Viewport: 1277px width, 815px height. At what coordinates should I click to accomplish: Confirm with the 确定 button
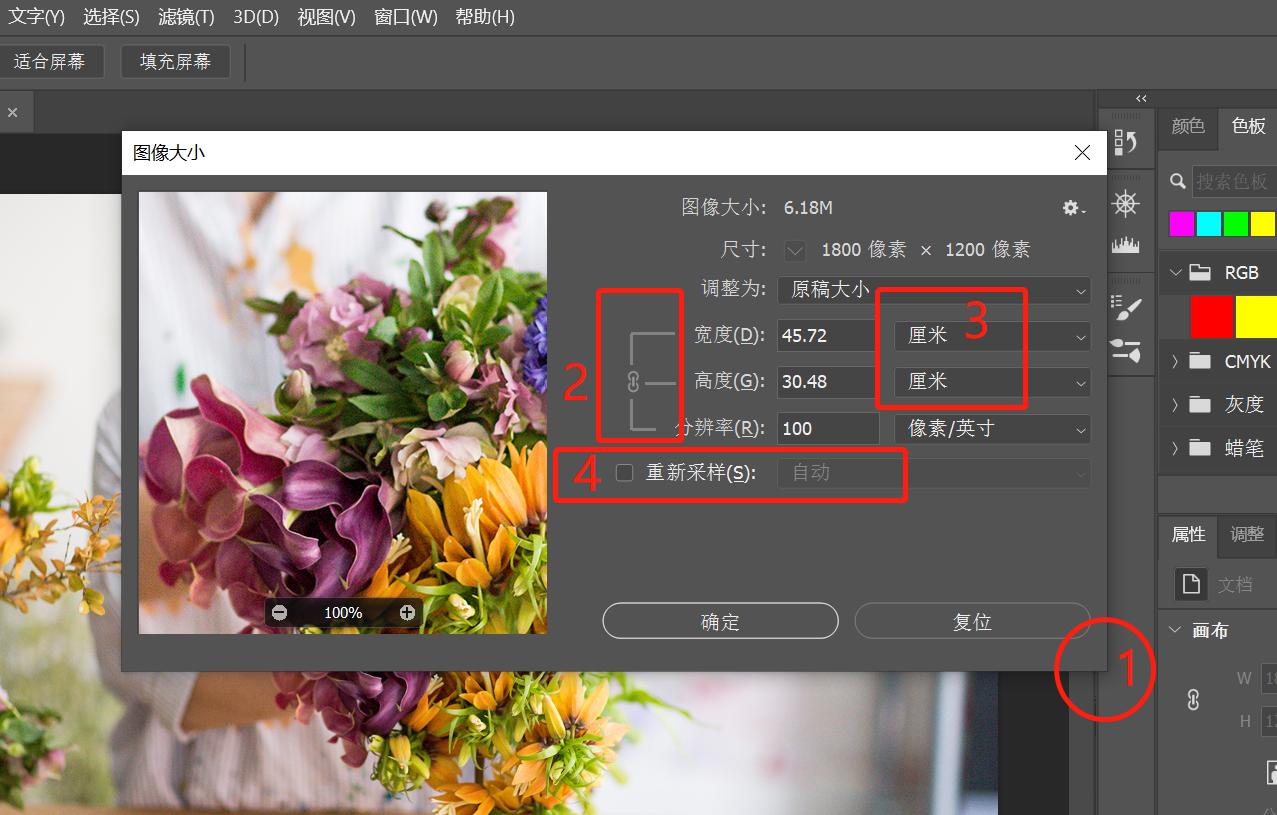[x=719, y=620]
